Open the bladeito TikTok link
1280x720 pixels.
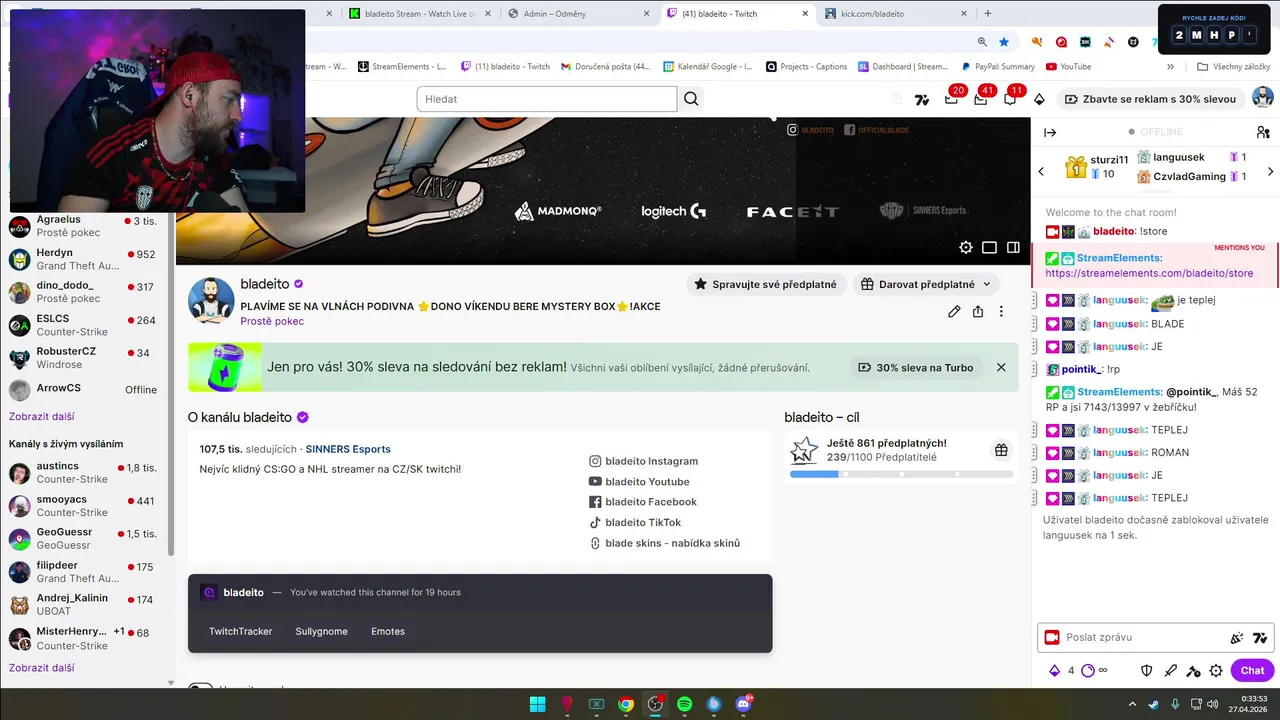click(x=635, y=522)
